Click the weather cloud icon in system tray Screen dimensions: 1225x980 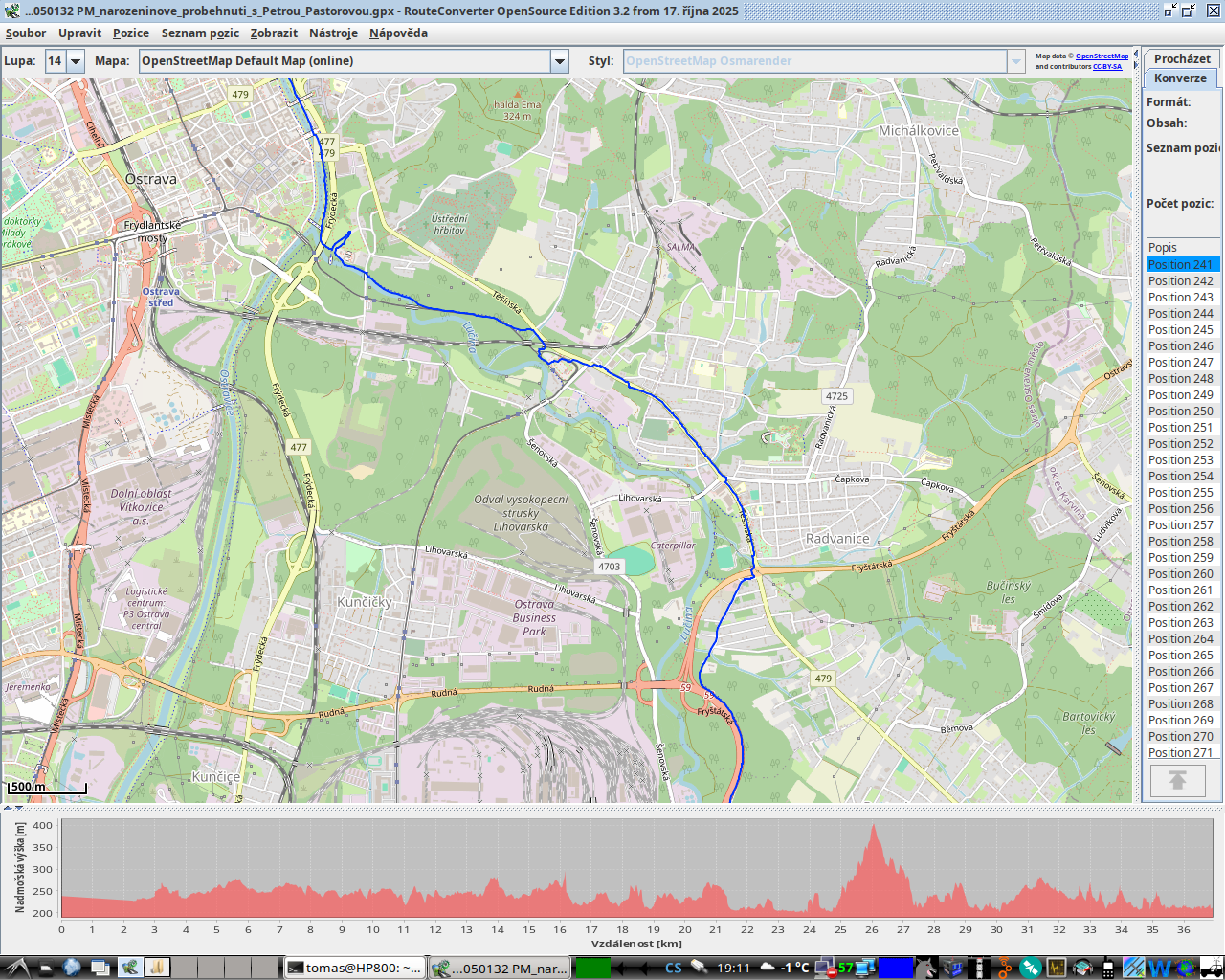coord(767,968)
